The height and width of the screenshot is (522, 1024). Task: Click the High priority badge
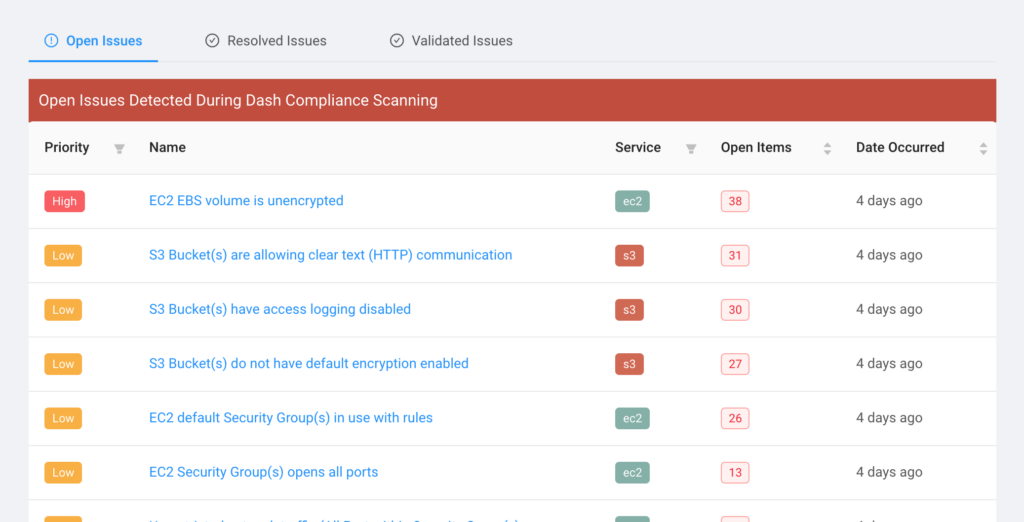coord(65,201)
